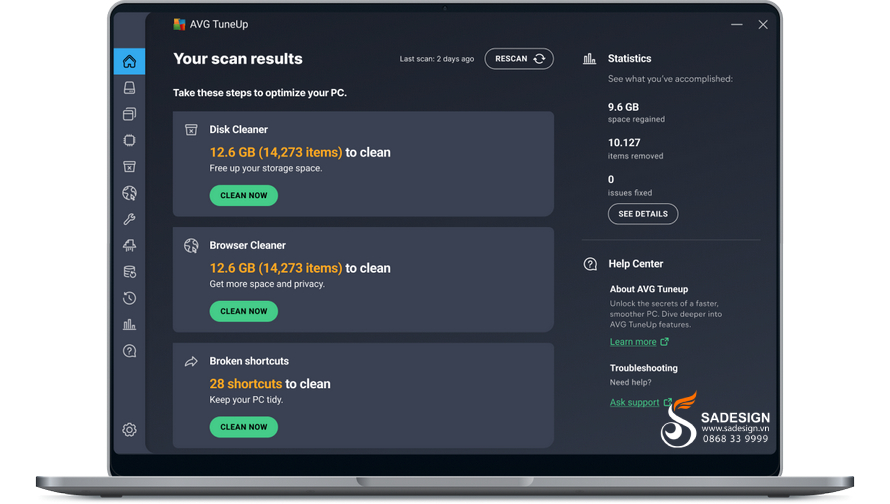Click the '9.6 GB' space regained value
The width and height of the screenshot is (890, 504).
[623, 107]
